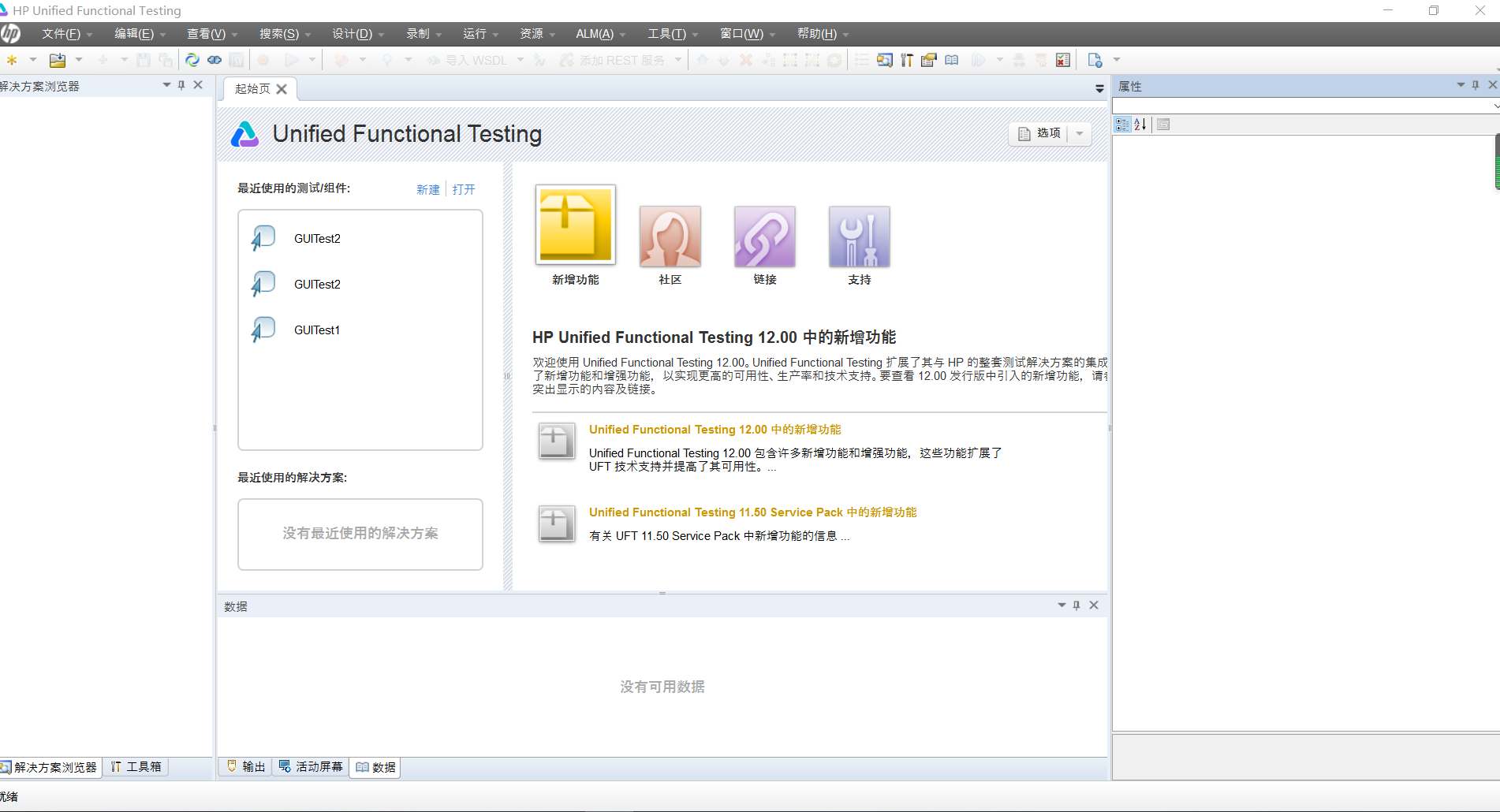Switch to the 活动屏幕 bottom tab
This screenshot has height=812, width=1500.
point(311,767)
